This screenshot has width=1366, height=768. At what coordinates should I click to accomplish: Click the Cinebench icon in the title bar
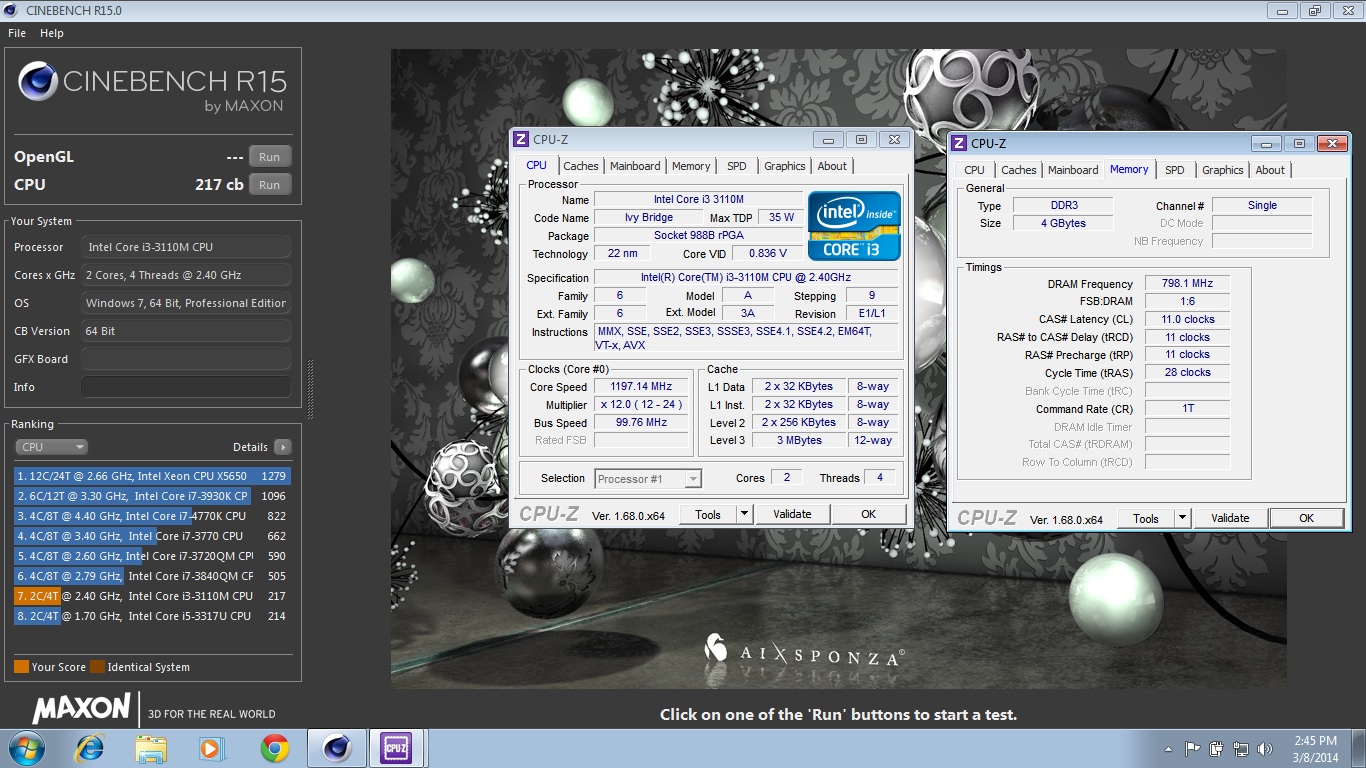[x=10, y=11]
